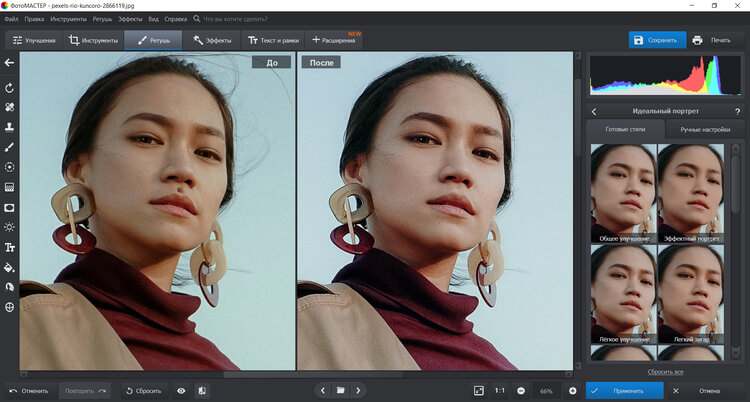Select the globe-shaped tool at sidebar bottom
The height and width of the screenshot is (402, 750).
coord(9,307)
